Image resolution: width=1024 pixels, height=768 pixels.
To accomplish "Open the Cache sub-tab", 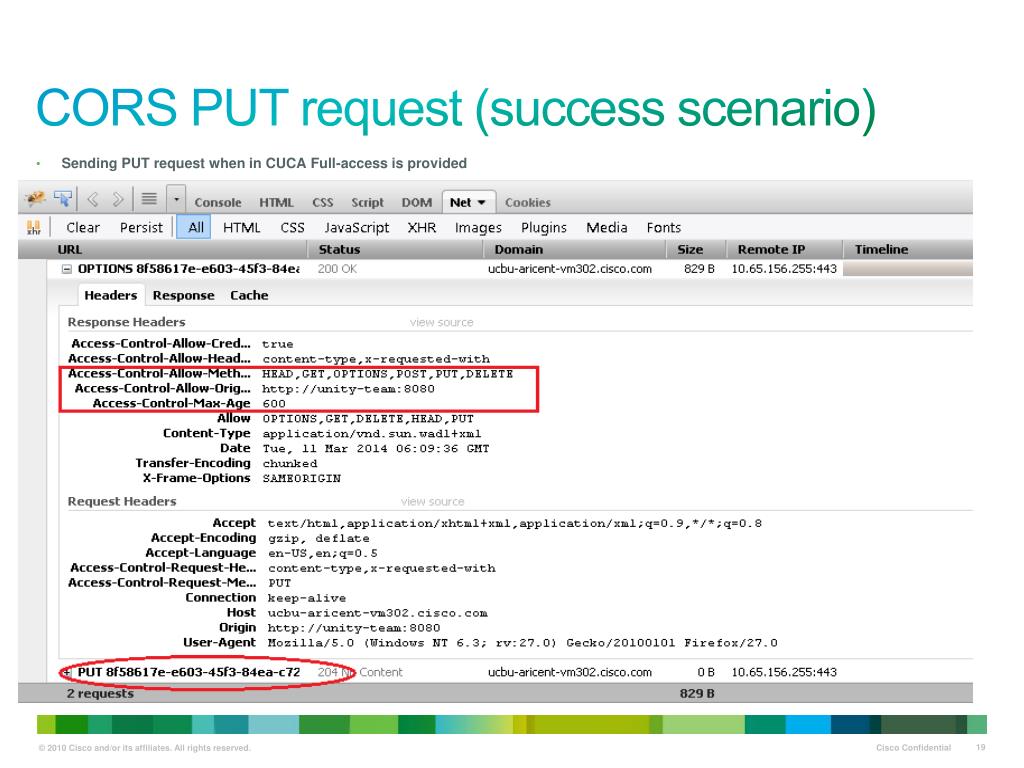I will pos(249,295).
